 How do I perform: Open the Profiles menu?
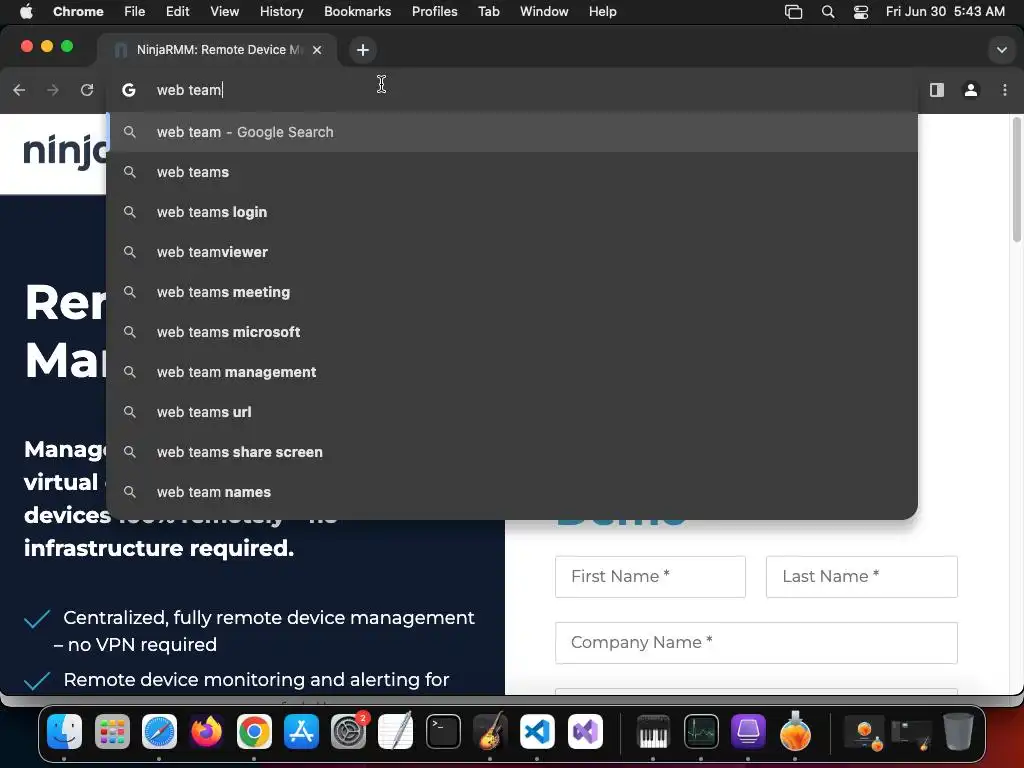pyautogui.click(x=435, y=11)
